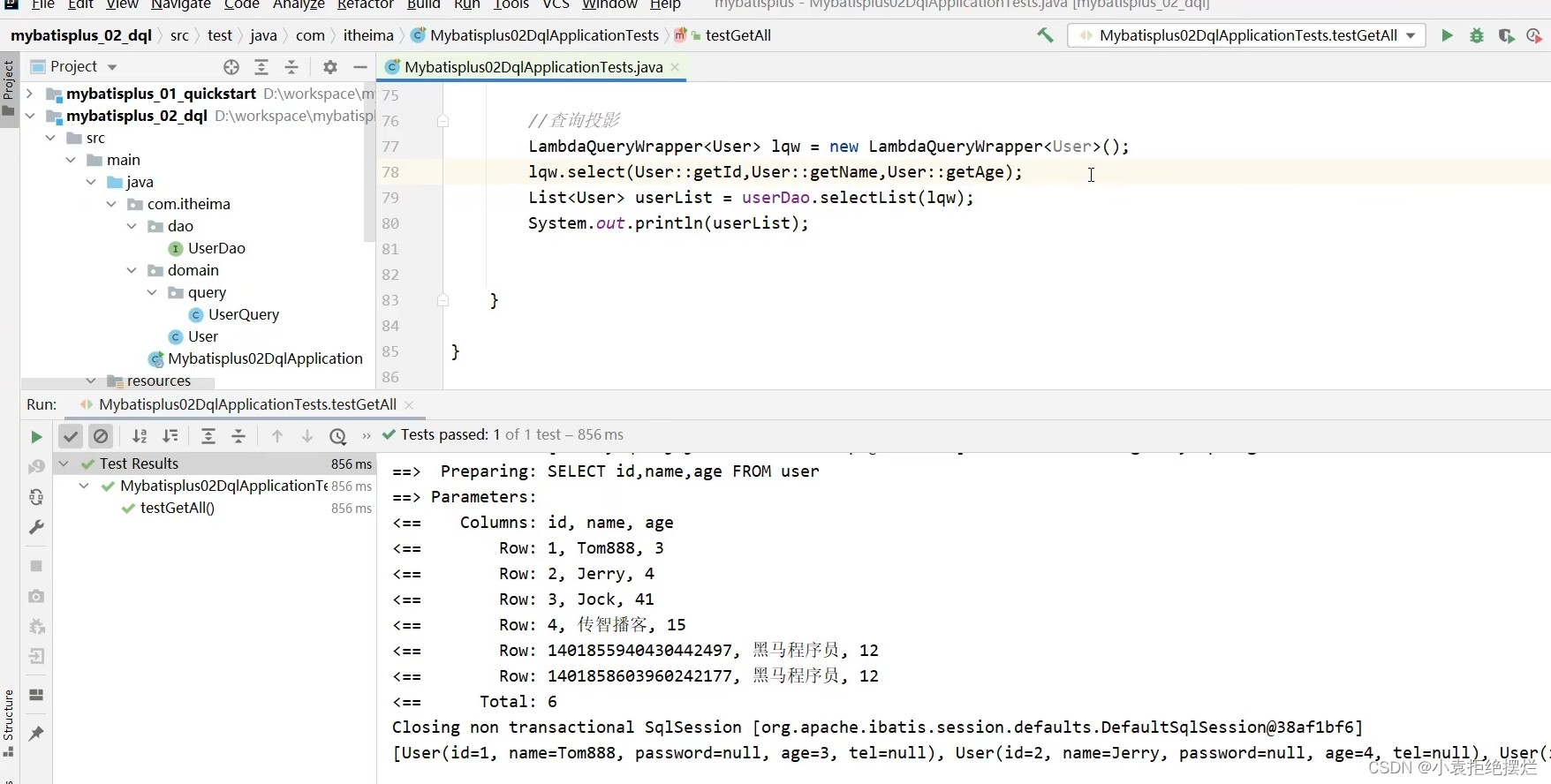Screen dimensions: 1551x784
Task: Open run settings wrench icon
Action: coord(36,527)
